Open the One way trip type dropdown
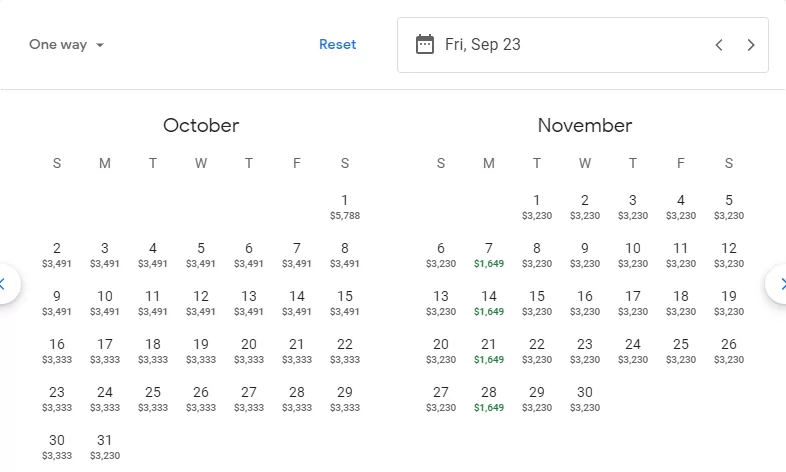This screenshot has height=472, width=786. pyautogui.click(x=66, y=45)
